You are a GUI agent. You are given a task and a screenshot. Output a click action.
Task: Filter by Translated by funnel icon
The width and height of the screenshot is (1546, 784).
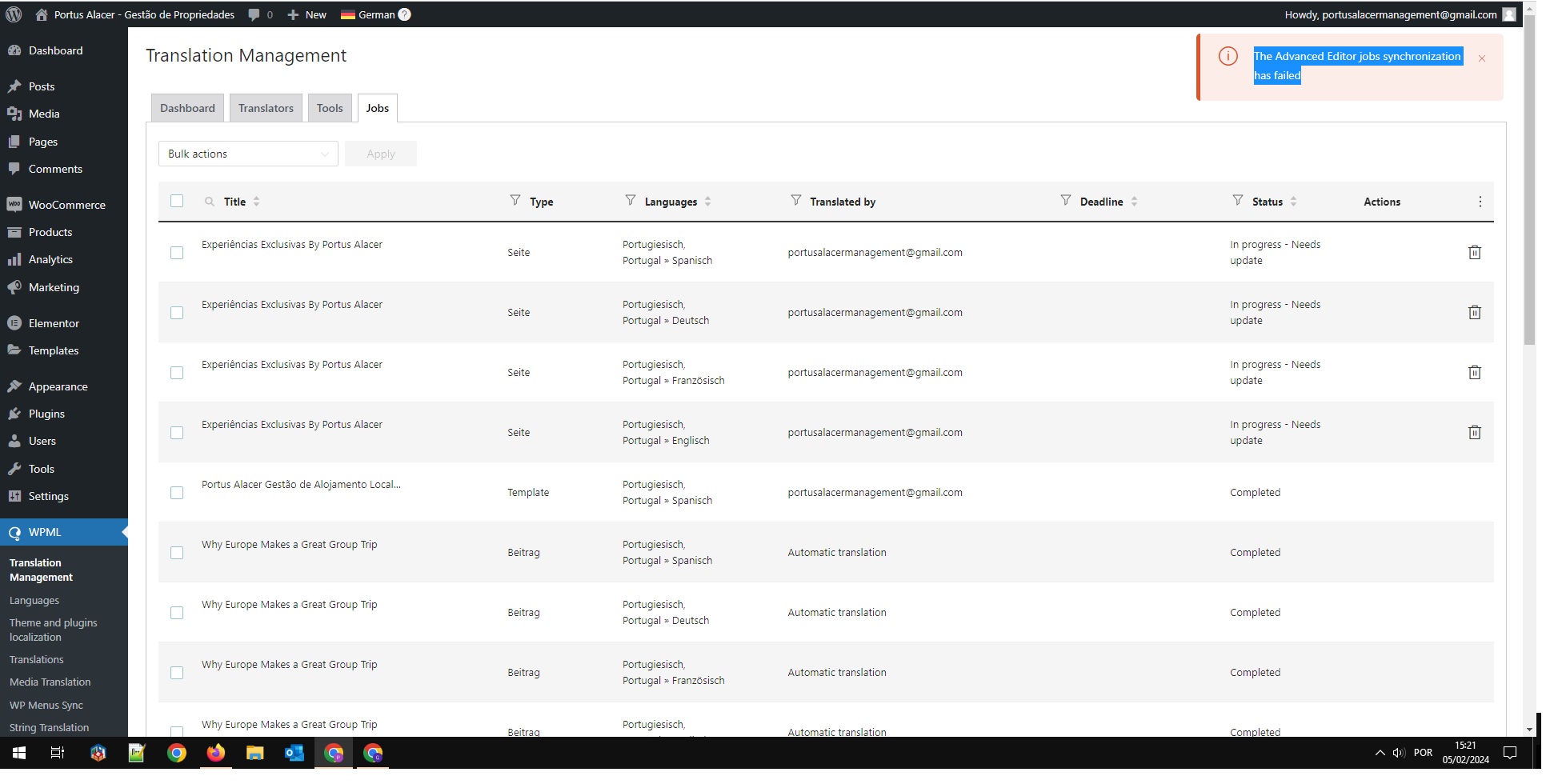(x=796, y=200)
